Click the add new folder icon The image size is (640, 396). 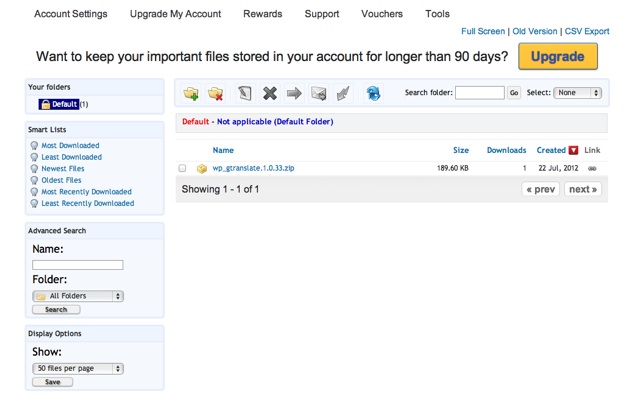[x=191, y=93]
